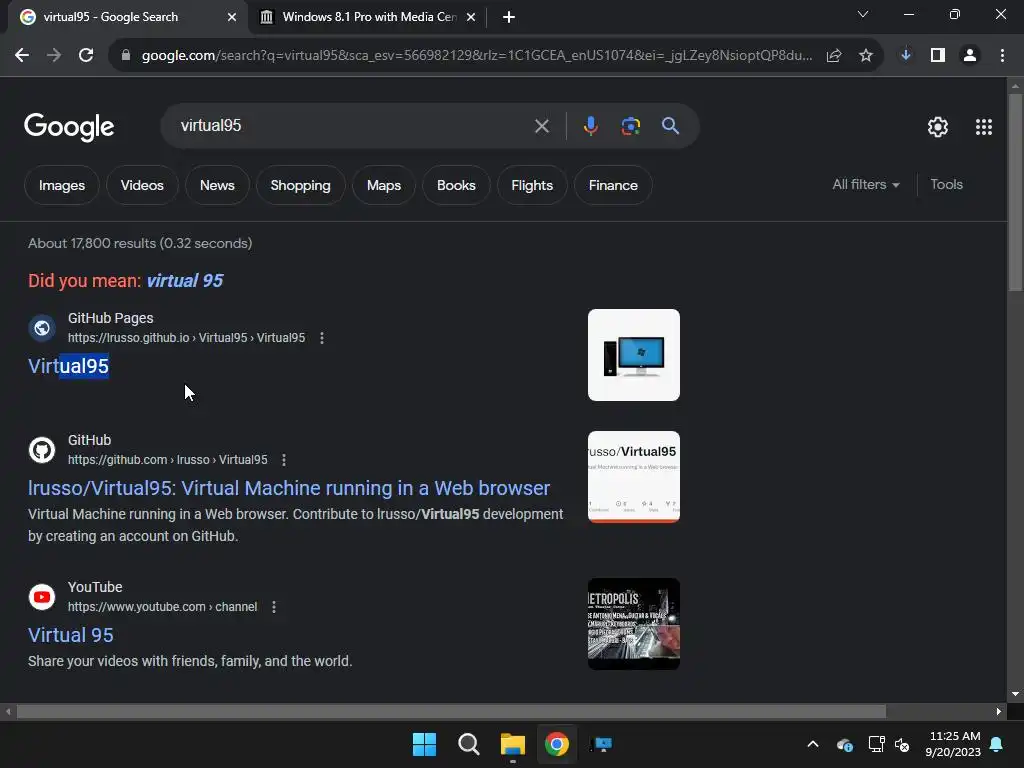Screen dimensions: 1024x768
Task: Go back to the previous page
Action: (22, 56)
